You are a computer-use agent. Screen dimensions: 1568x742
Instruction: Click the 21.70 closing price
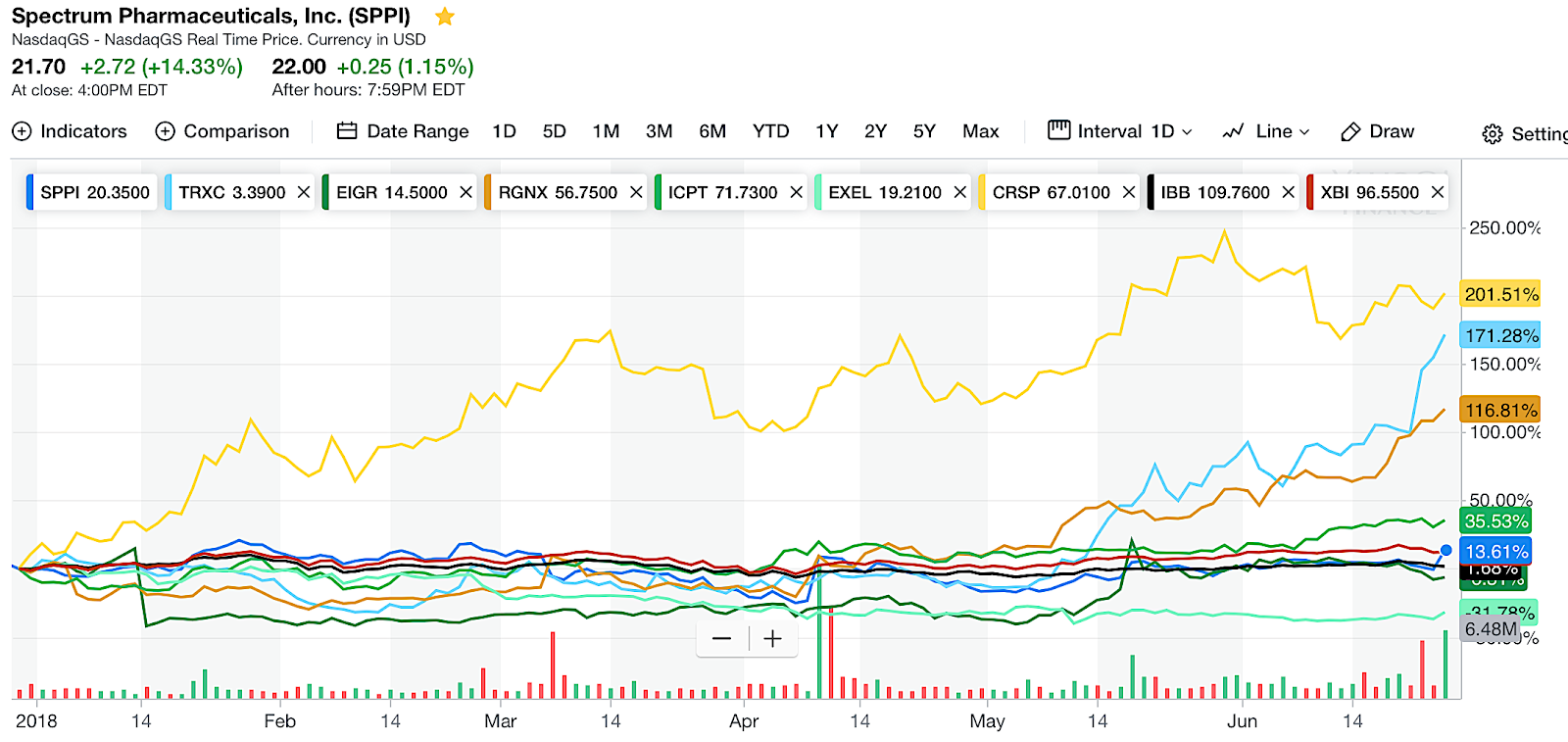pyautogui.click(x=38, y=67)
